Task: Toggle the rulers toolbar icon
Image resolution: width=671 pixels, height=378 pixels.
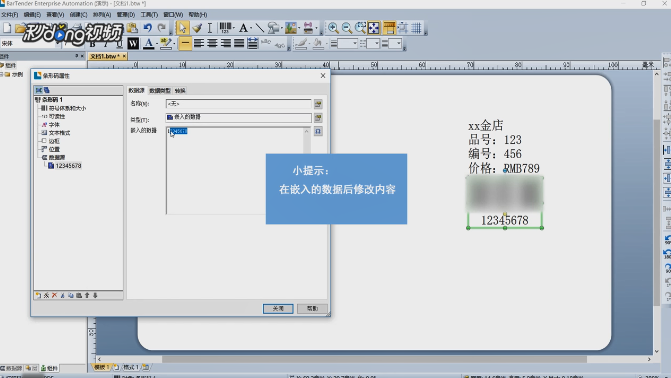Action: tap(389, 28)
